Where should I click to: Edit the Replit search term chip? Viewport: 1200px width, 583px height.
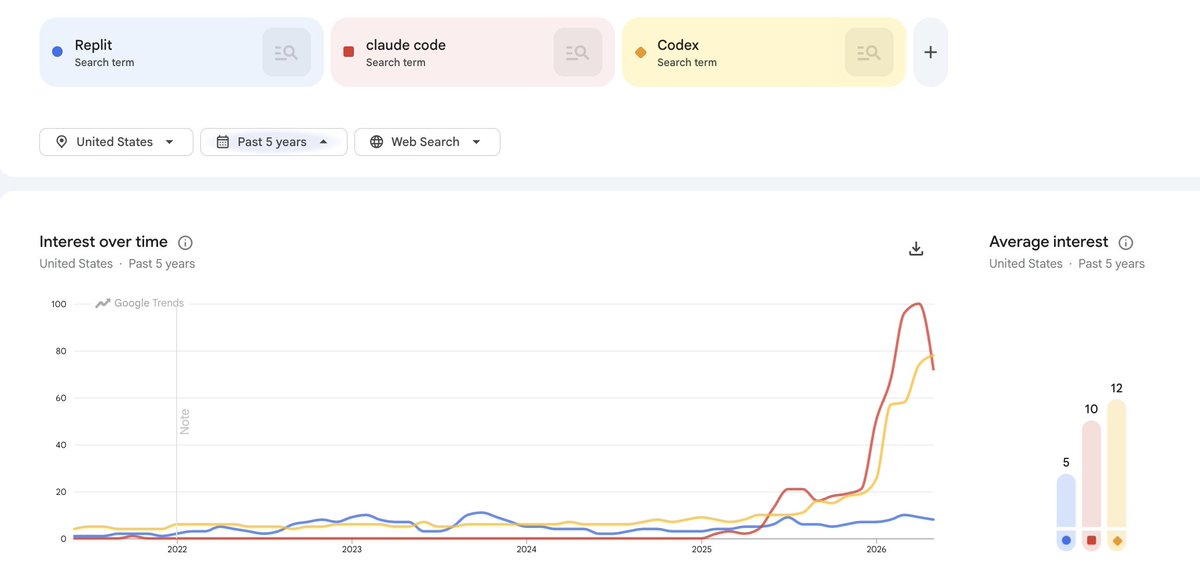coord(181,52)
